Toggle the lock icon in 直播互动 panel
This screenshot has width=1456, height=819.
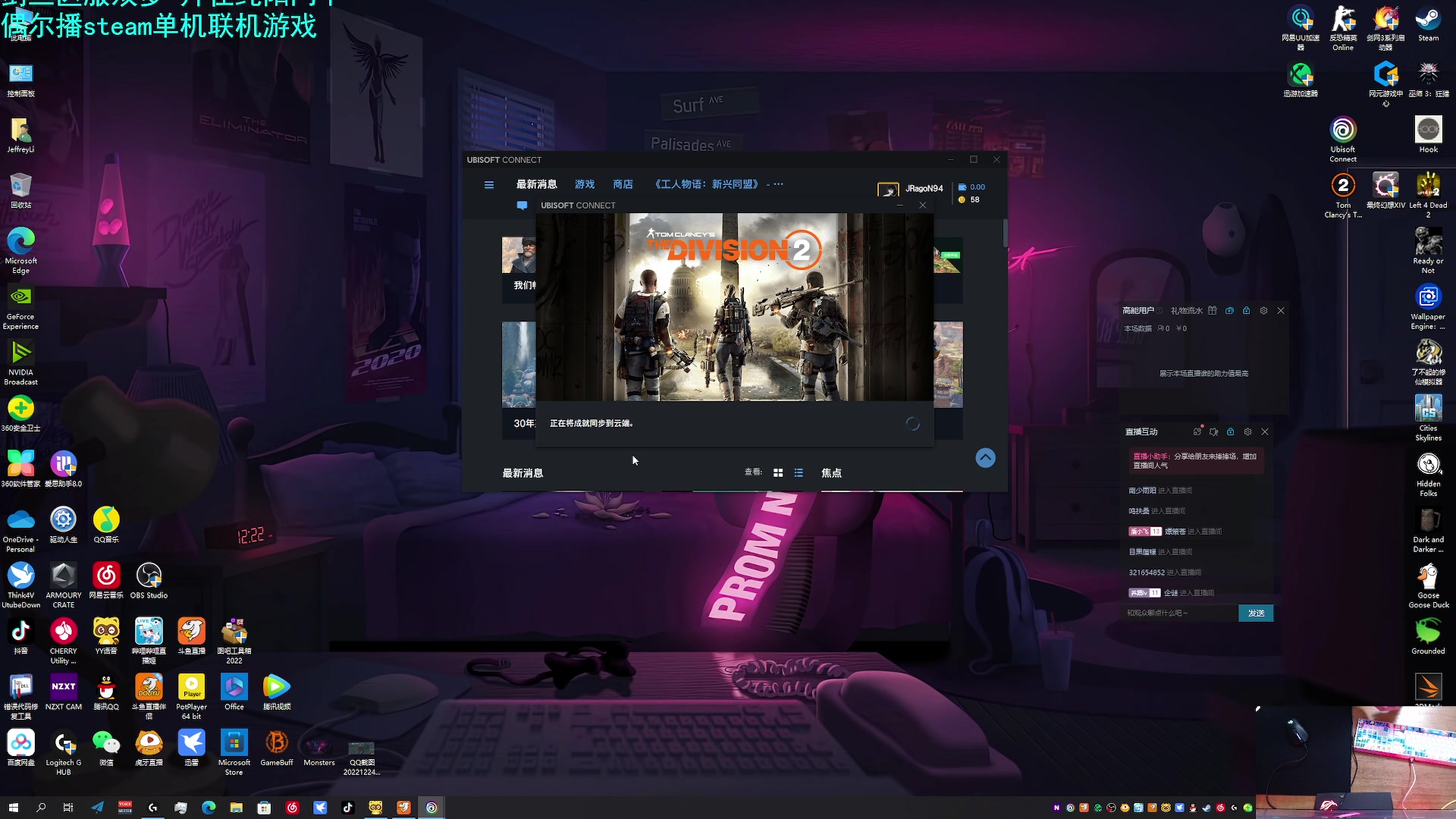click(1231, 432)
